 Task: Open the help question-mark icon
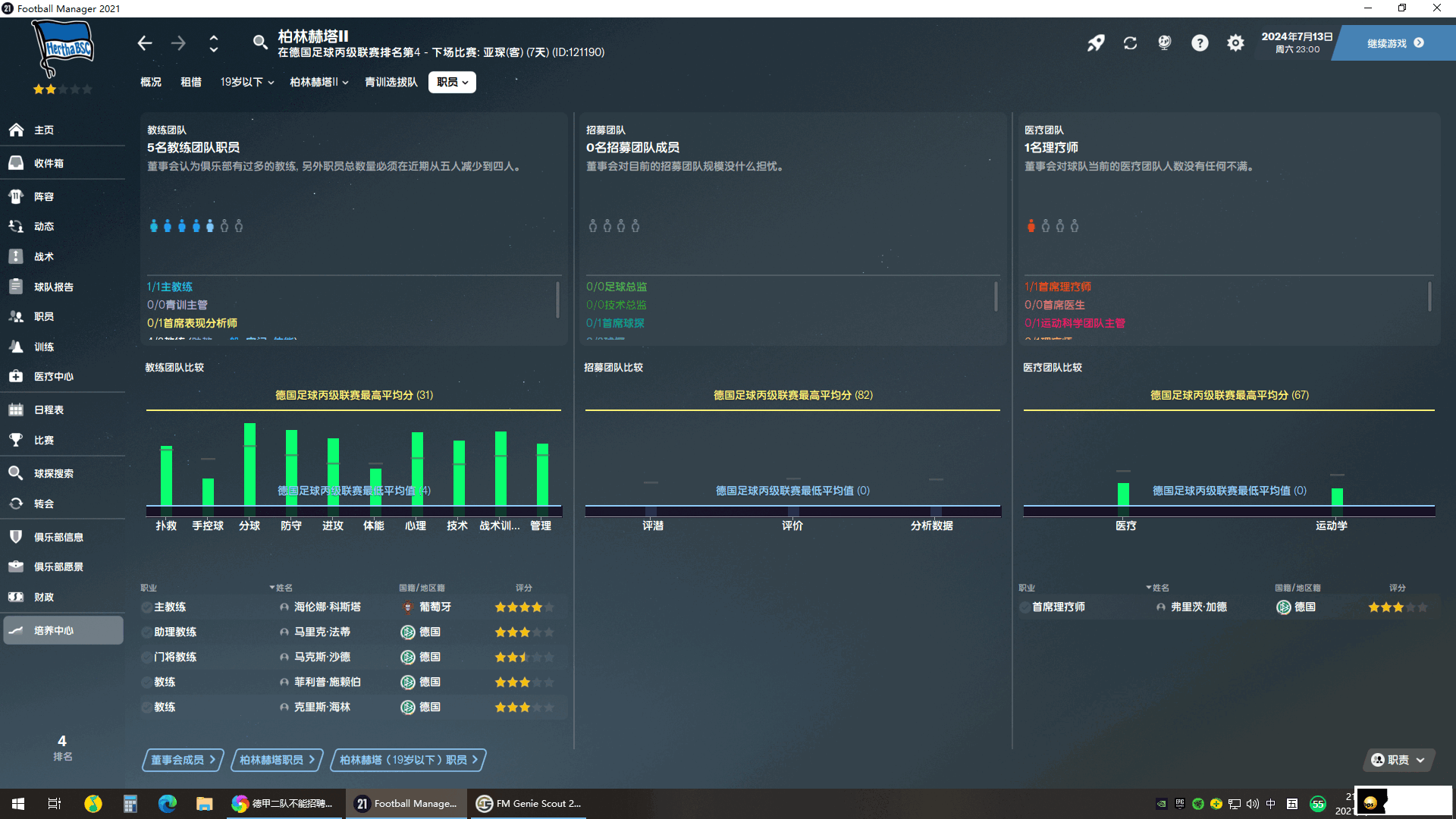(1200, 43)
